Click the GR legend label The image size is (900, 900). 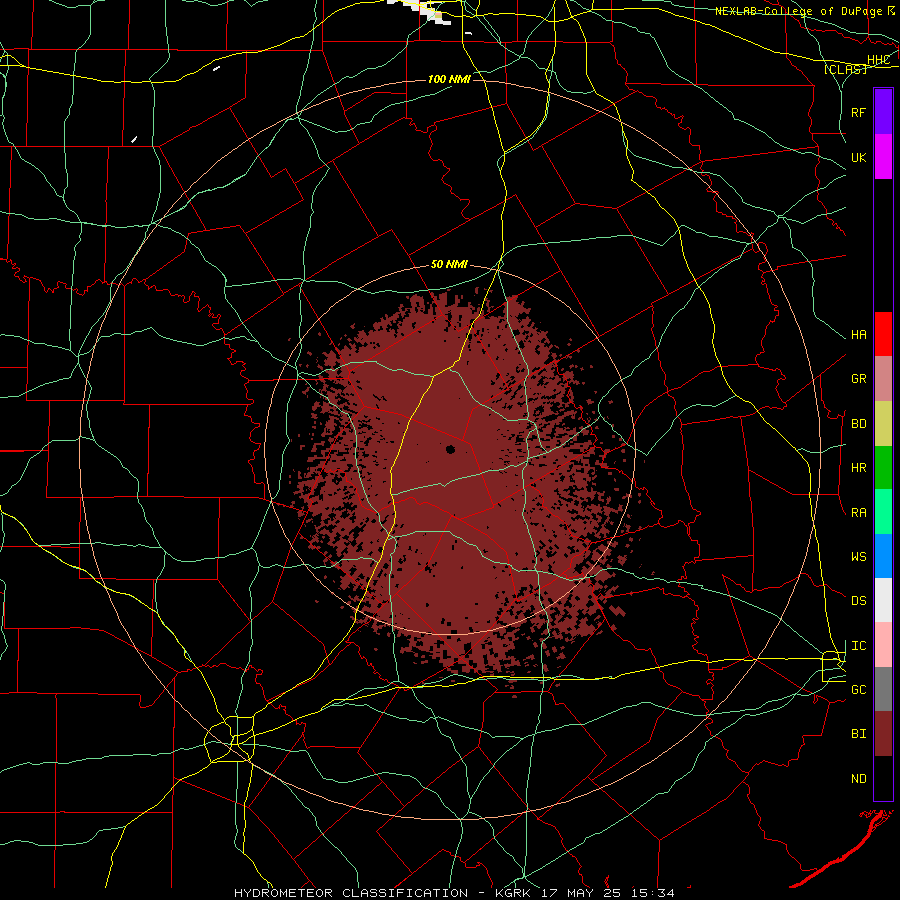859,379
